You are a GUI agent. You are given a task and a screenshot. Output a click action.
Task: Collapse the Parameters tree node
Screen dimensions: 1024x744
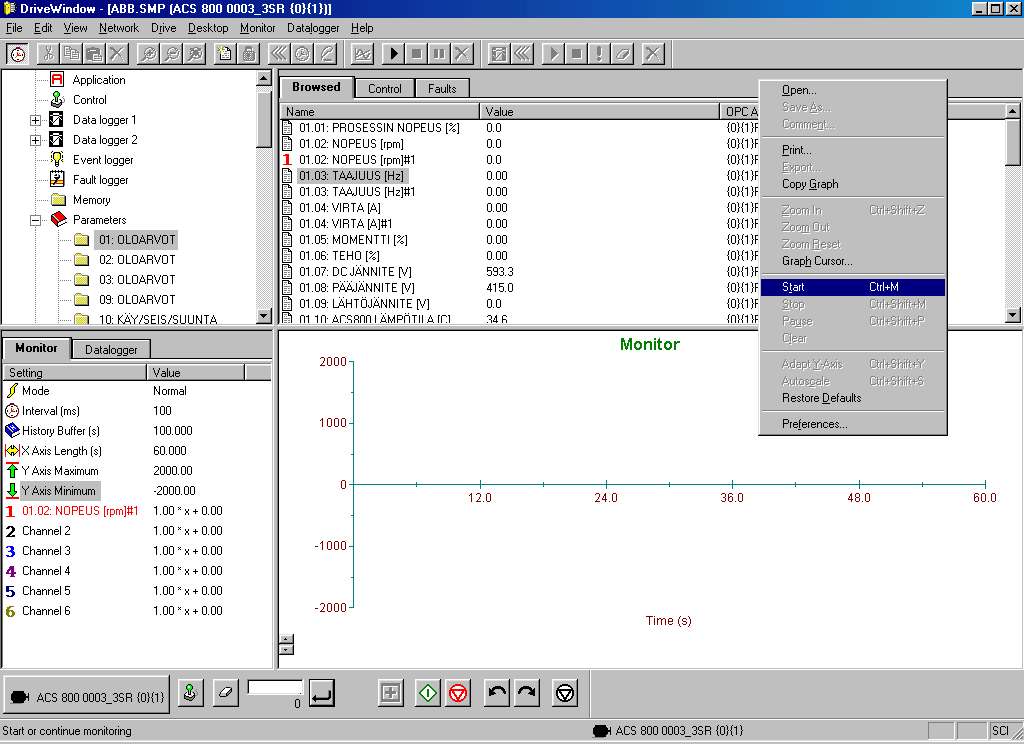(35, 220)
